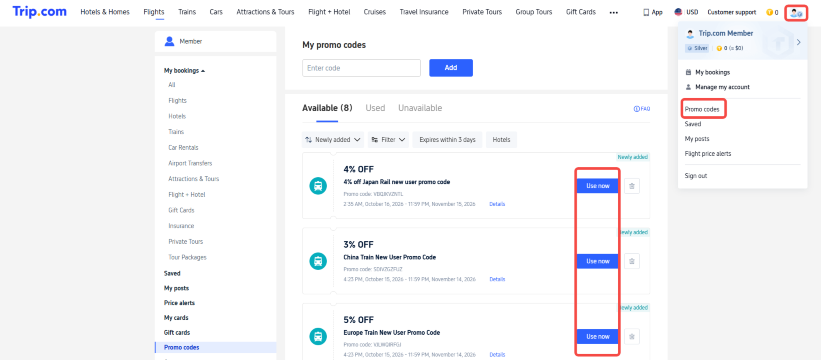821x360 pixels.
Task: Switch to the Unavailable tab
Action: click(420, 108)
